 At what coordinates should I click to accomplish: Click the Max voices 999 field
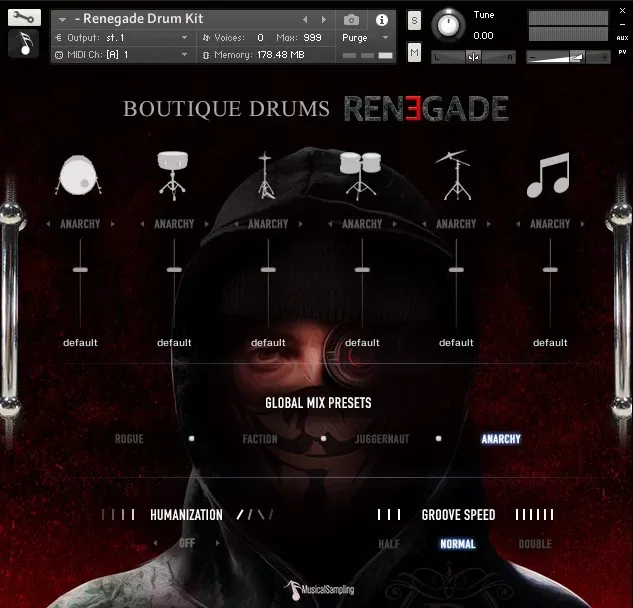pyautogui.click(x=312, y=38)
